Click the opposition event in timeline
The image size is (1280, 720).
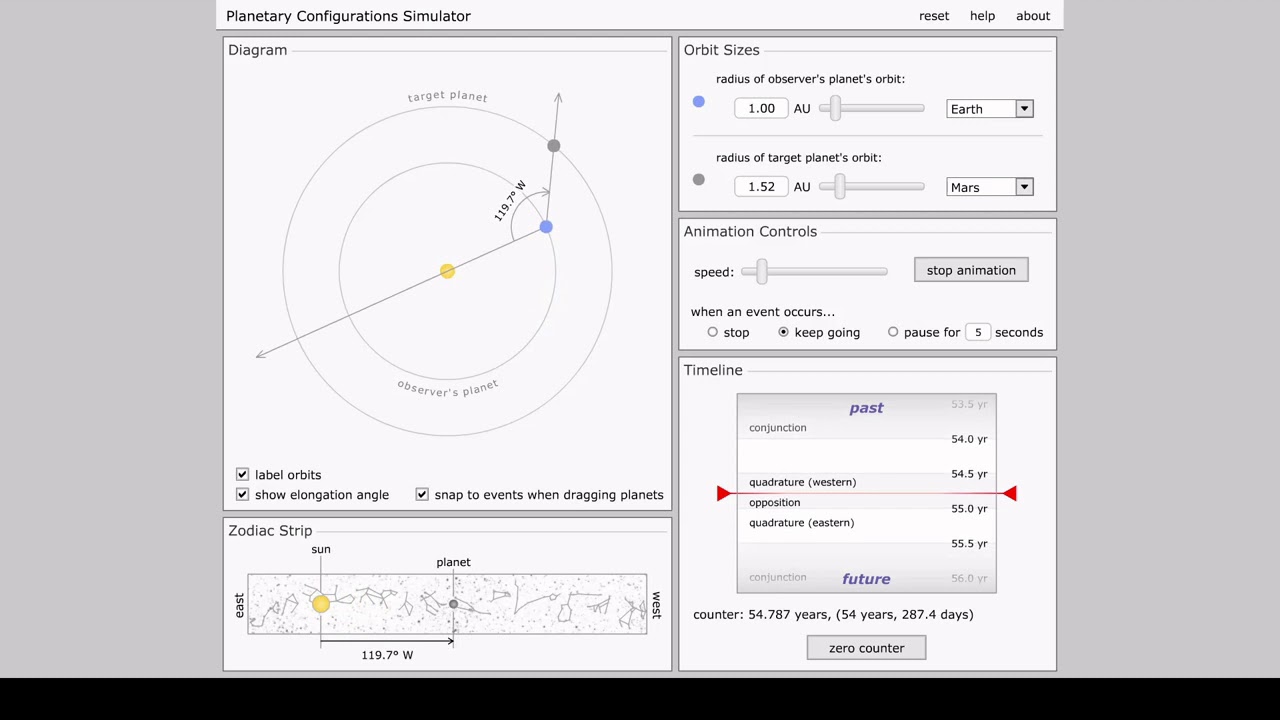coord(774,503)
